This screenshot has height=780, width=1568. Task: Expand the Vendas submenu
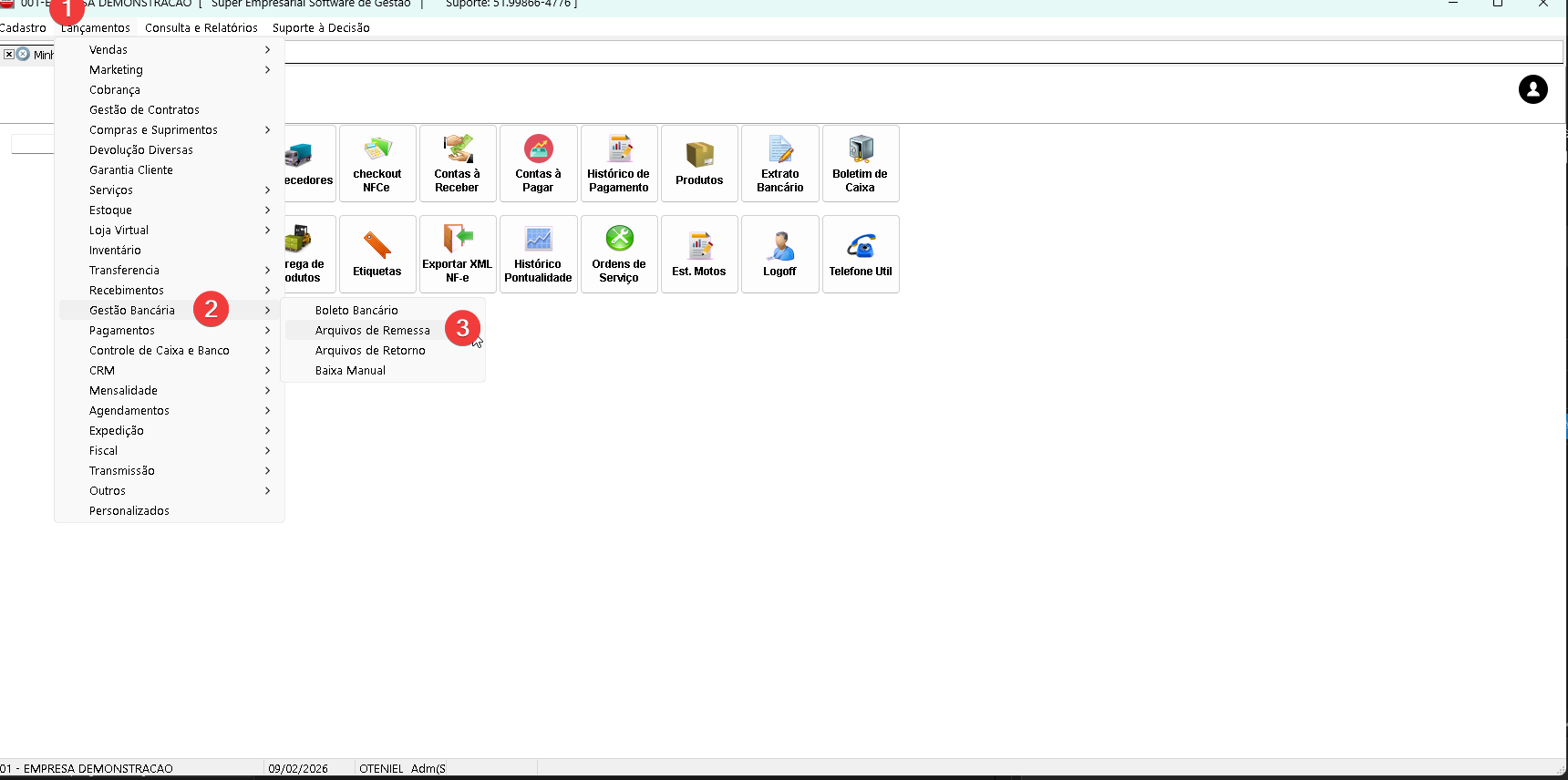[x=108, y=50]
